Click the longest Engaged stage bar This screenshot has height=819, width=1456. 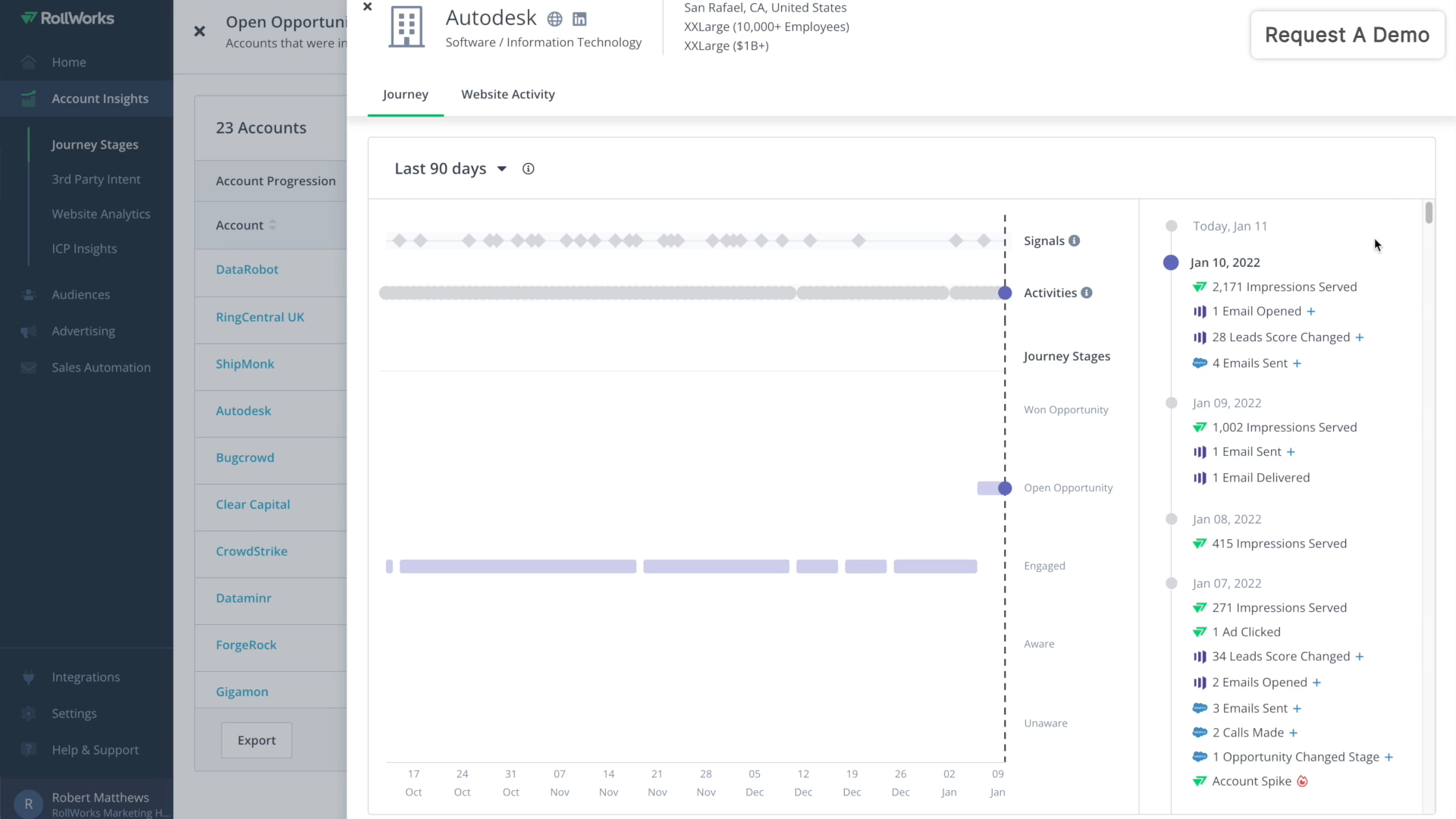[518, 566]
